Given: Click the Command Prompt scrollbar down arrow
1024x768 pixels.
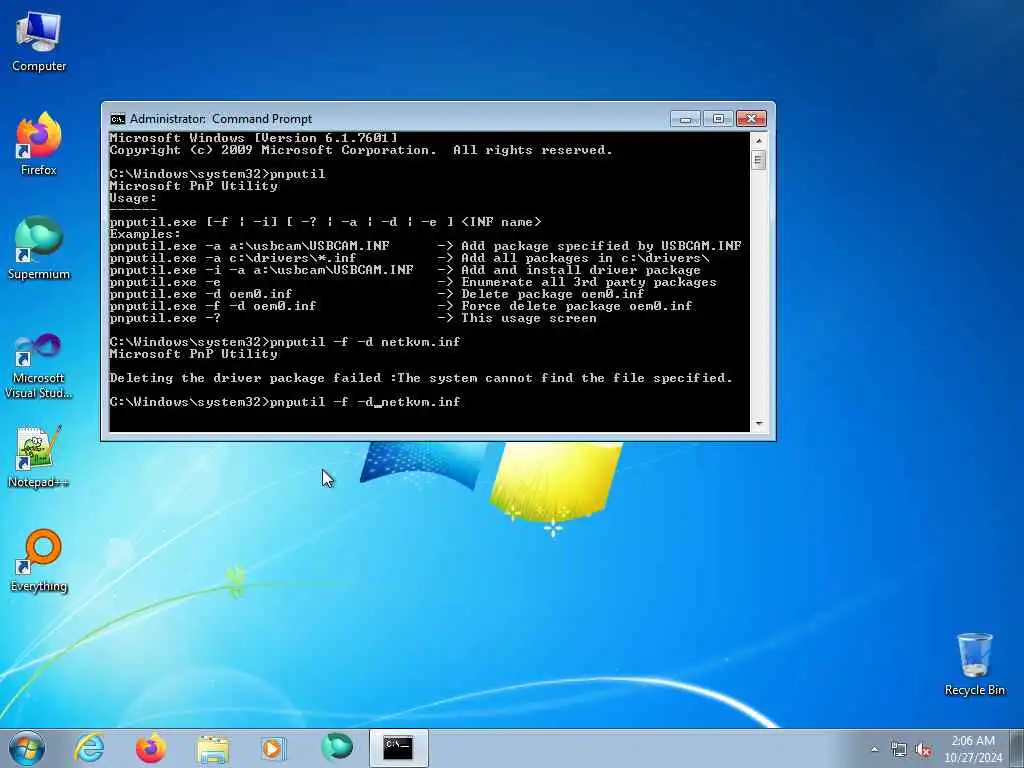Looking at the screenshot, I should click(x=758, y=424).
